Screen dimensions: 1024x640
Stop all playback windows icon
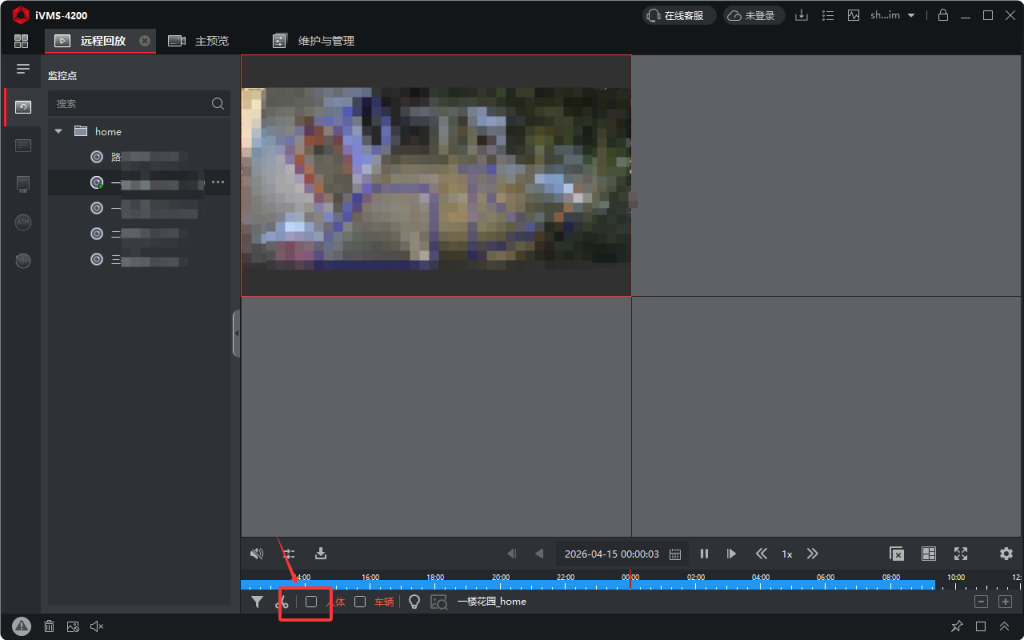[897, 554]
